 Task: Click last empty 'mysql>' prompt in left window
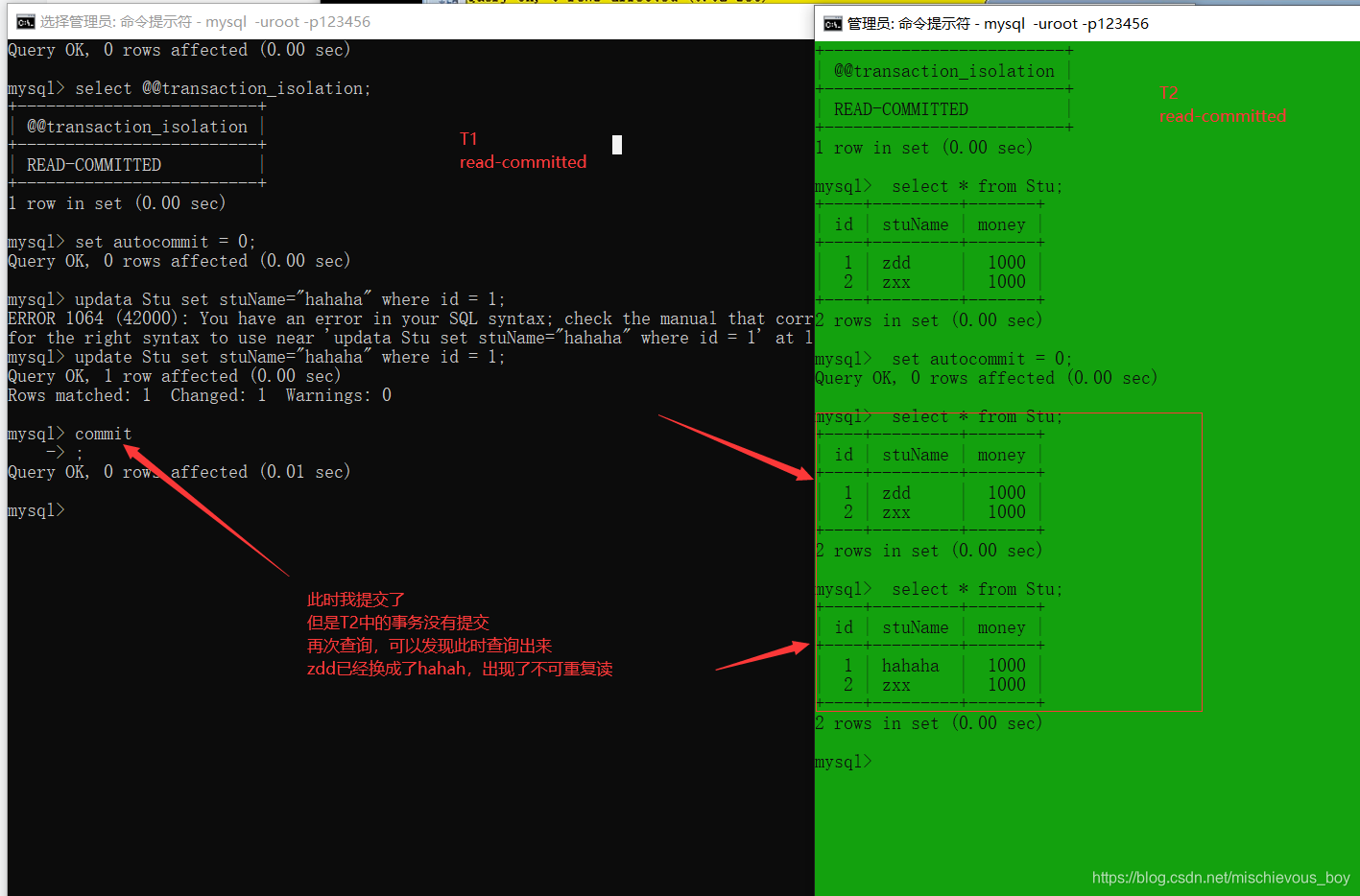[x=36, y=510]
